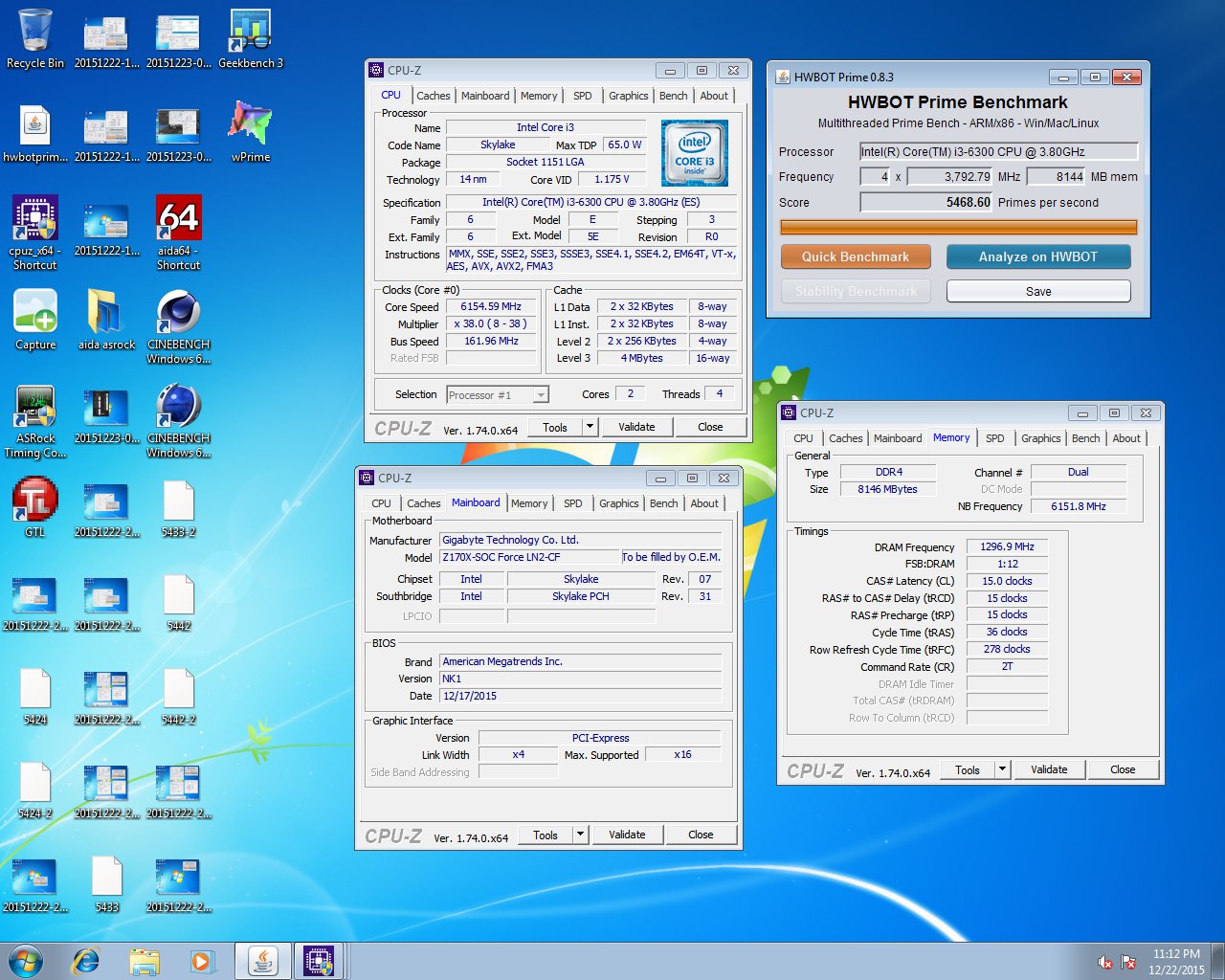Click the muted volume tray icon
Viewport: 1225px width, 980px height.
coord(1105,962)
